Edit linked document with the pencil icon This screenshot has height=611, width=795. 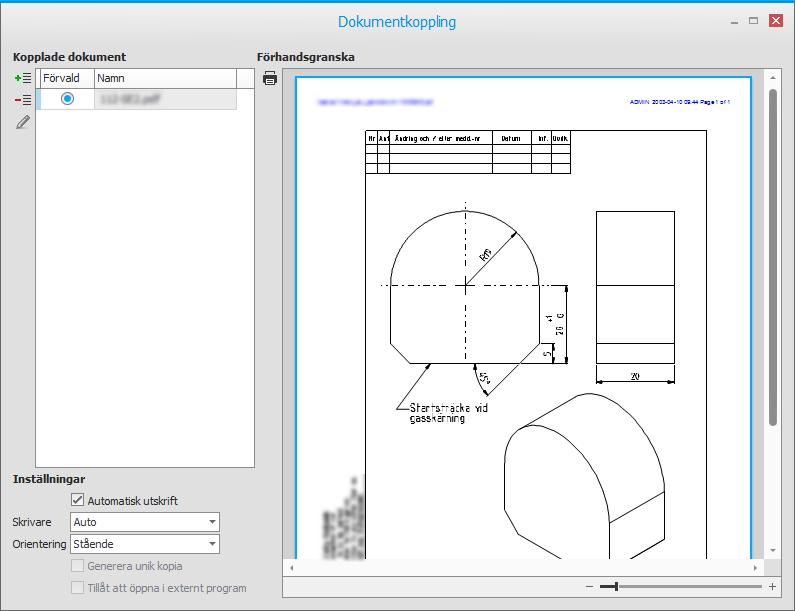click(23, 122)
